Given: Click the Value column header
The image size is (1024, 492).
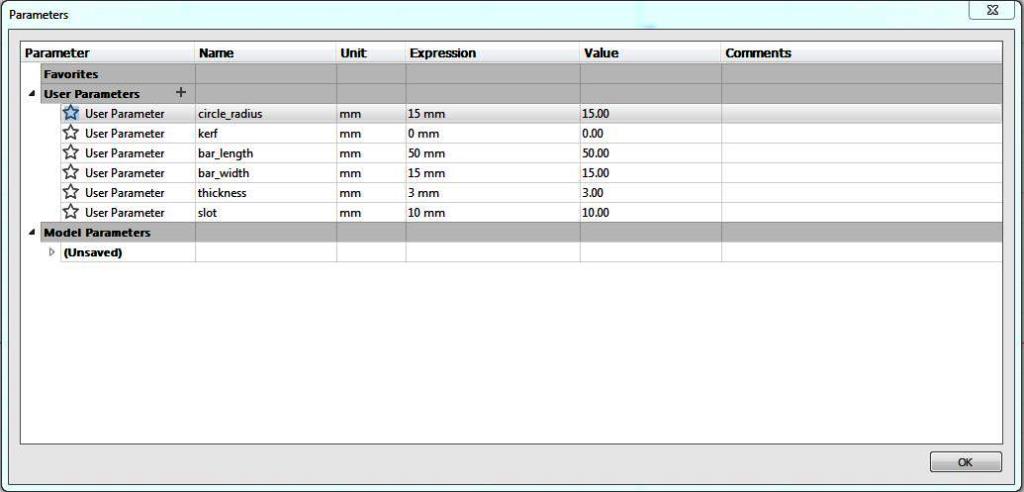Looking at the screenshot, I should coord(650,53).
